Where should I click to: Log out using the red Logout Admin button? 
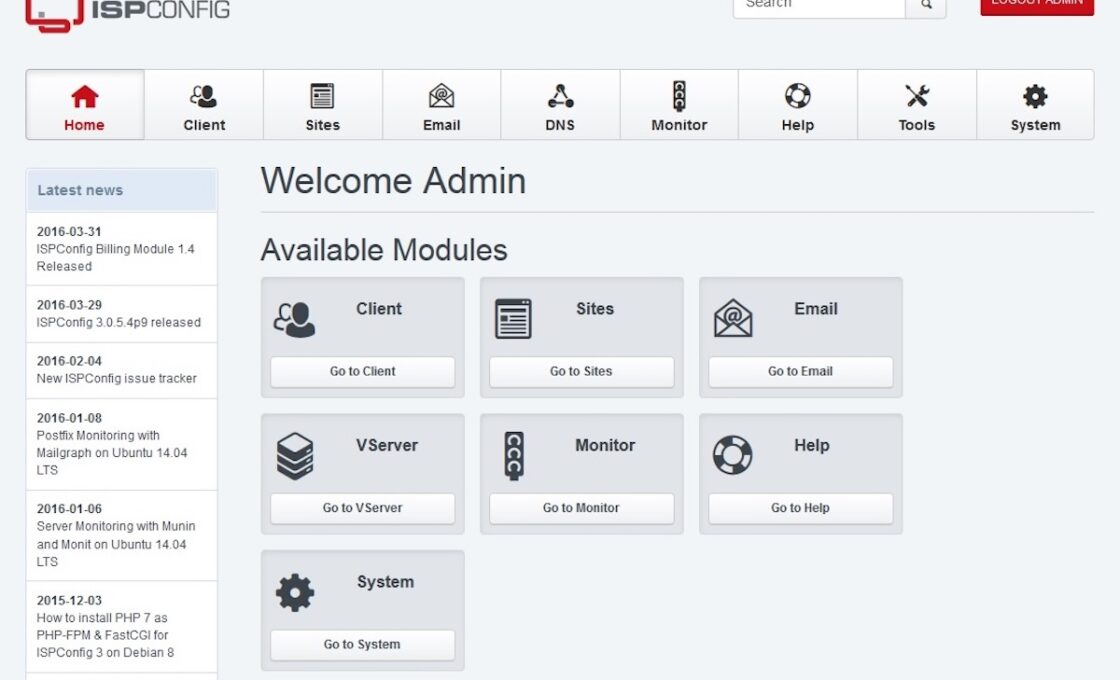[1036, 5]
